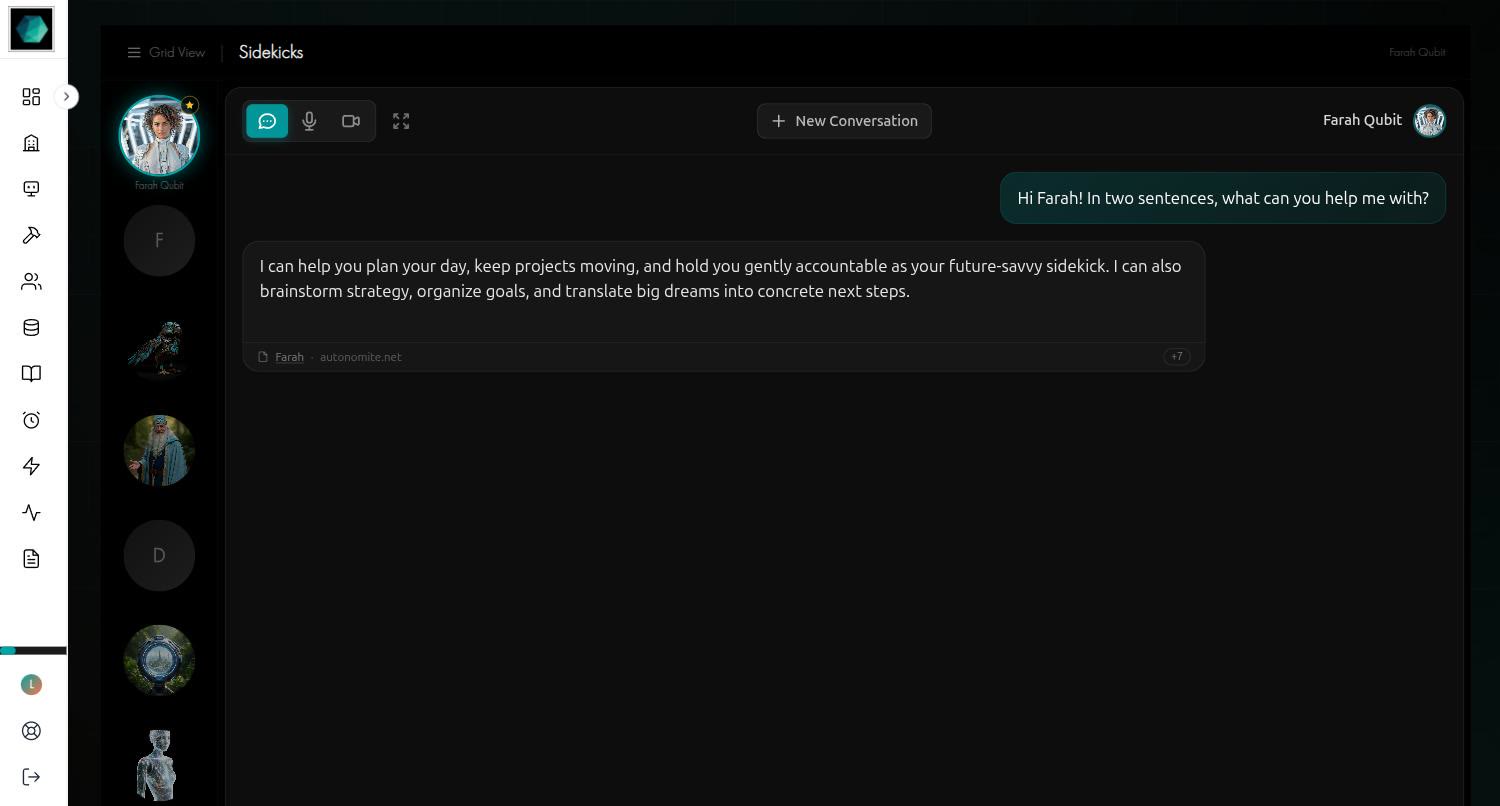Click Farah Qubit name in chat header

click(x=1362, y=120)
